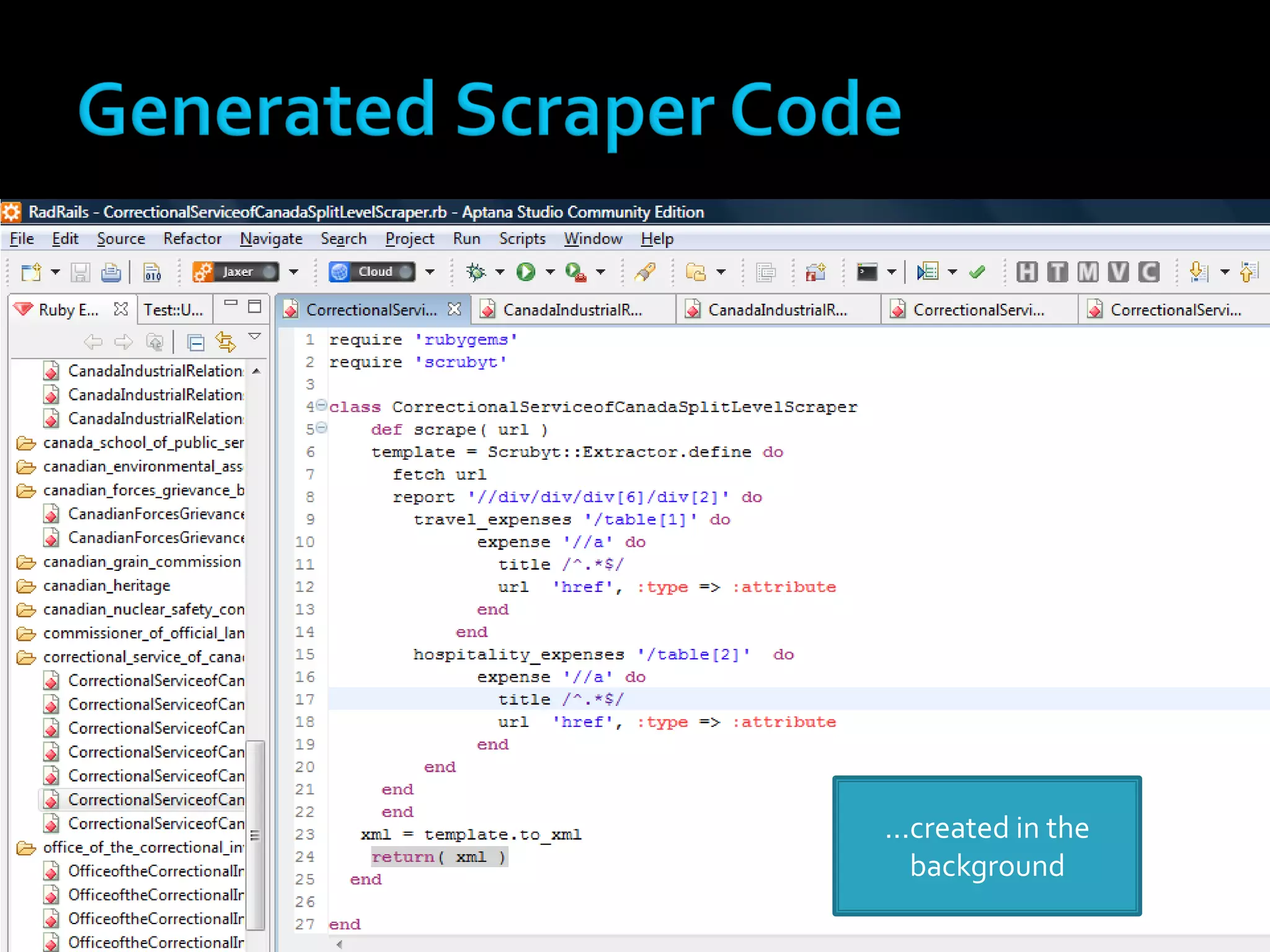
Task: Select the second CanadaIndustrialR... editor tab
Action: pos(777,309)
